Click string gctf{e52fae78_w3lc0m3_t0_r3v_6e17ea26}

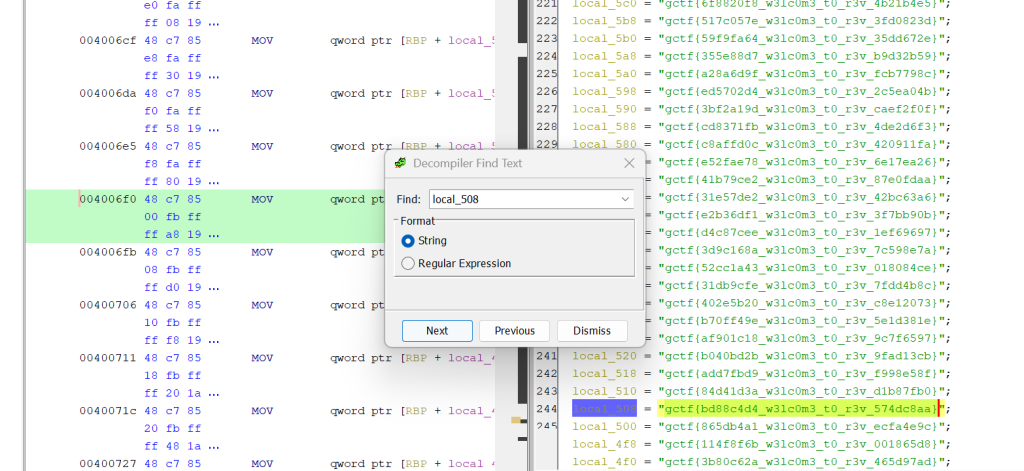801,162
